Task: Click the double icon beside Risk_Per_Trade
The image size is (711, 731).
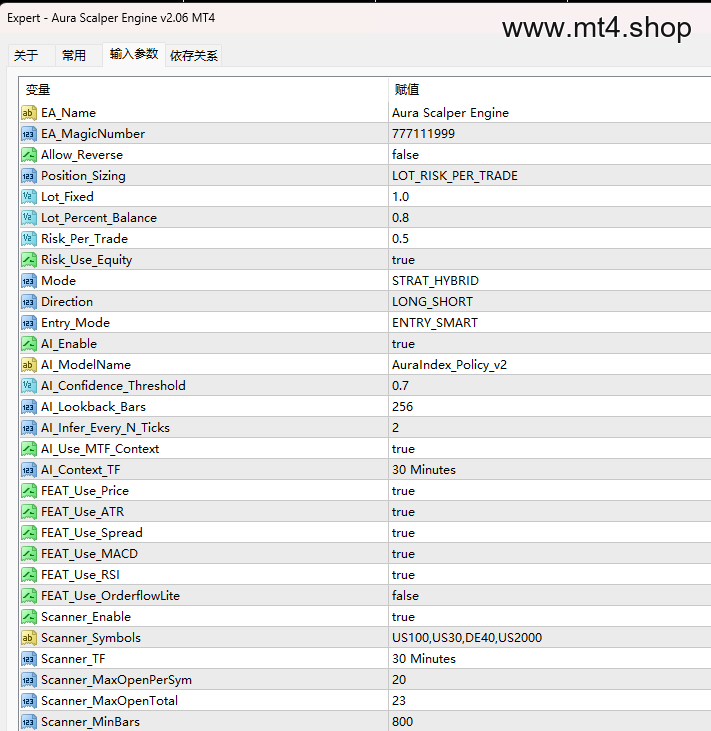Action: [28, 239]
